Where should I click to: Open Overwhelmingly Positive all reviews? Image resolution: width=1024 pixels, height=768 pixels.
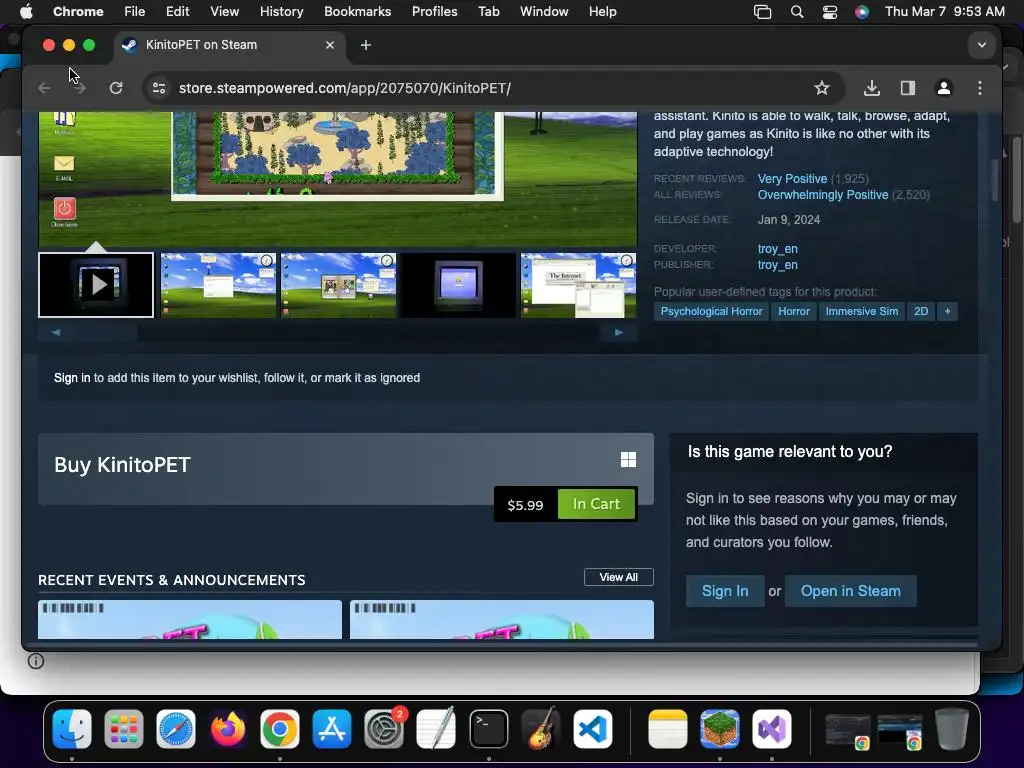[x=823, y=195]
